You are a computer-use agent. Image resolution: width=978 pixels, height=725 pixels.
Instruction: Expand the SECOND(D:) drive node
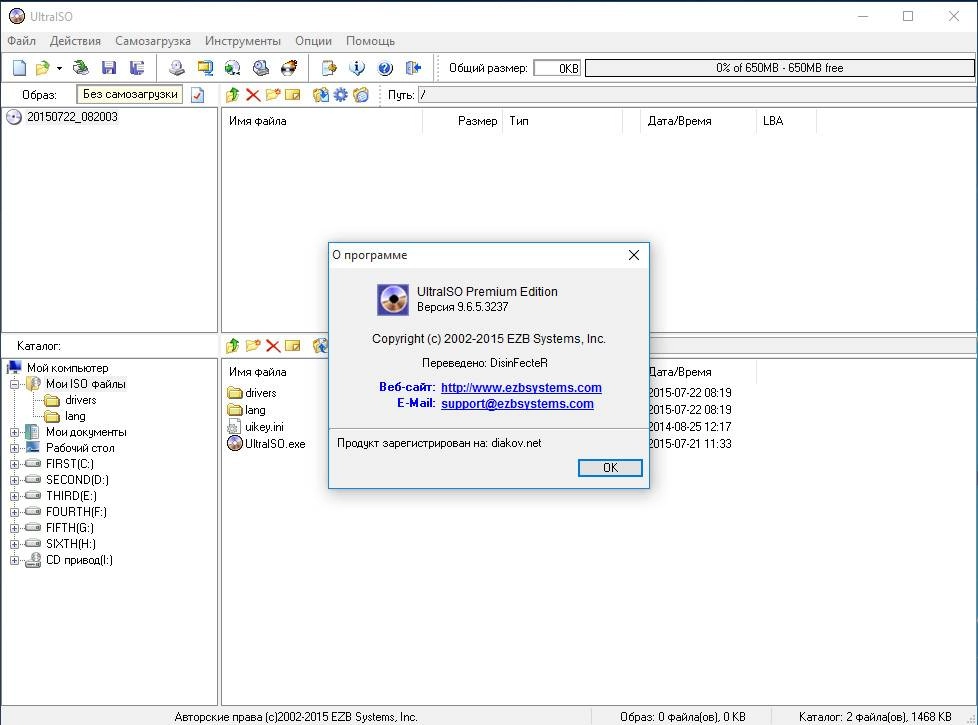[x=14, y=480]
